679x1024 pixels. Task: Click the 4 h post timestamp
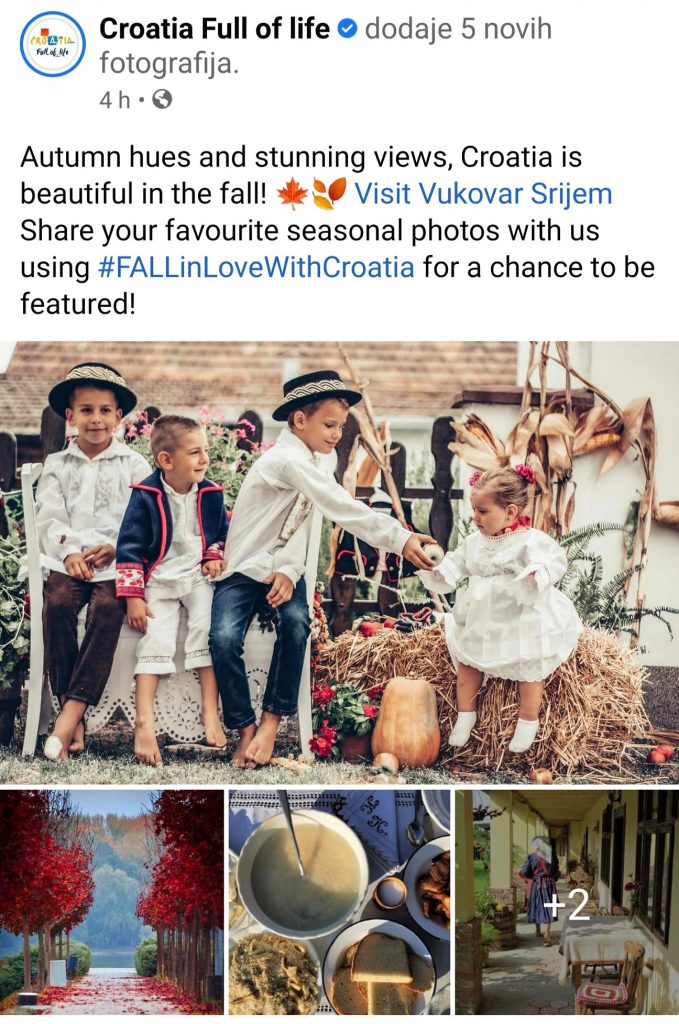tap(115, 100)
